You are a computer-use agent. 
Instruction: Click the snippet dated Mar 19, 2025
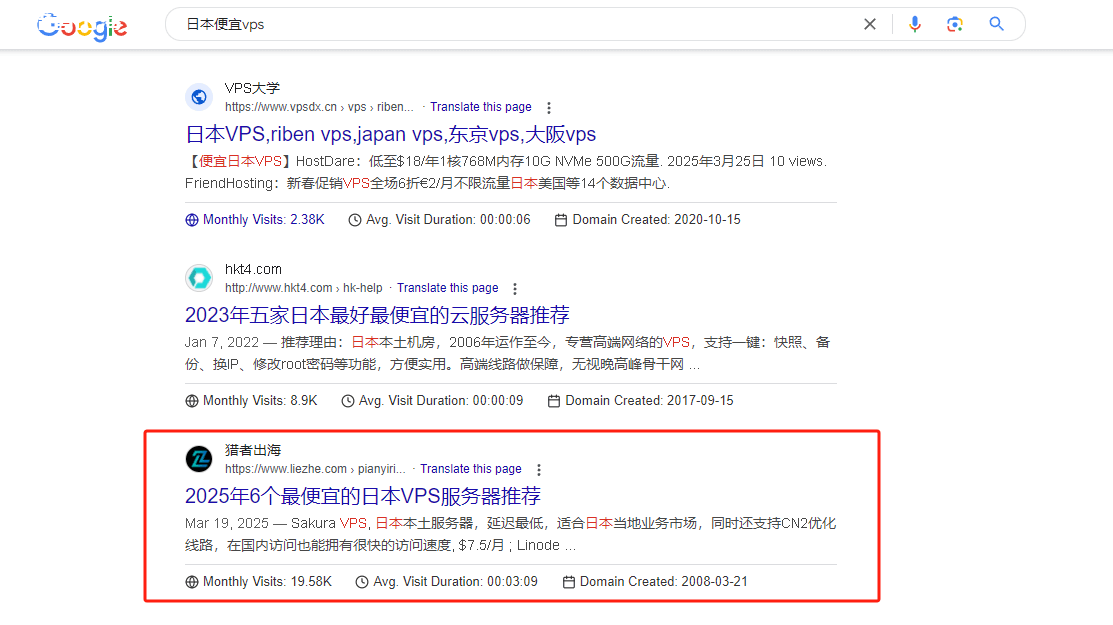tap(511, 534)
